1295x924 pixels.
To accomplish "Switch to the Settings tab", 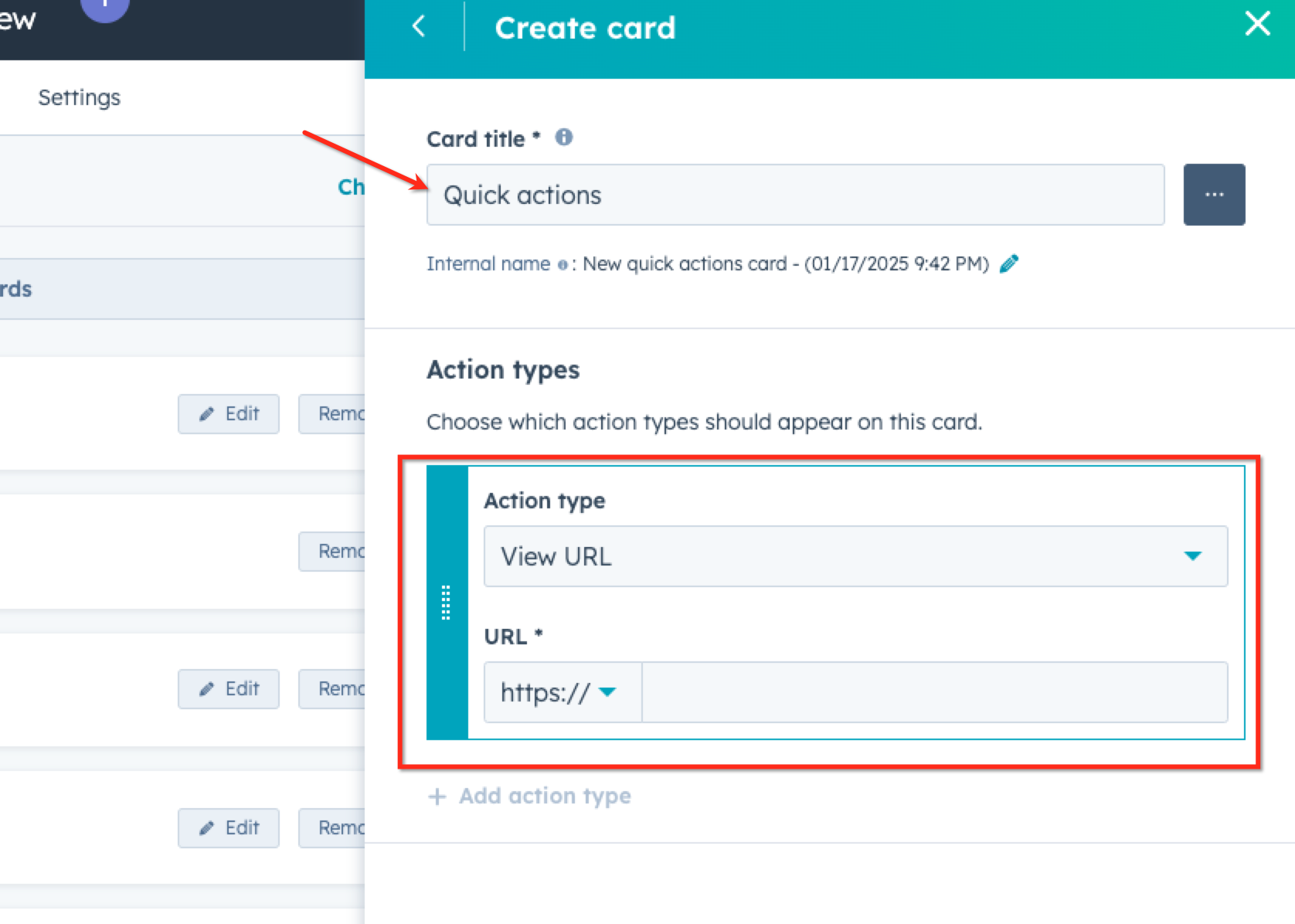I will pyautogui.click(x=79, y=97).
